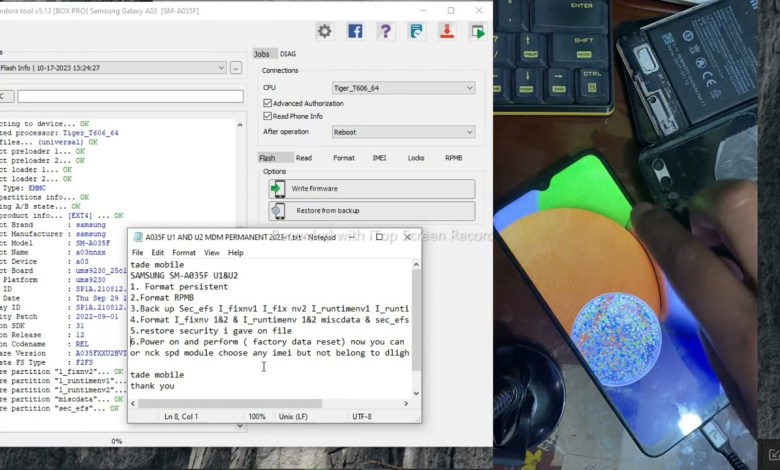Open help with the purple question mark
The width and height of the screenshot is (780, 470).
point(385,32)
